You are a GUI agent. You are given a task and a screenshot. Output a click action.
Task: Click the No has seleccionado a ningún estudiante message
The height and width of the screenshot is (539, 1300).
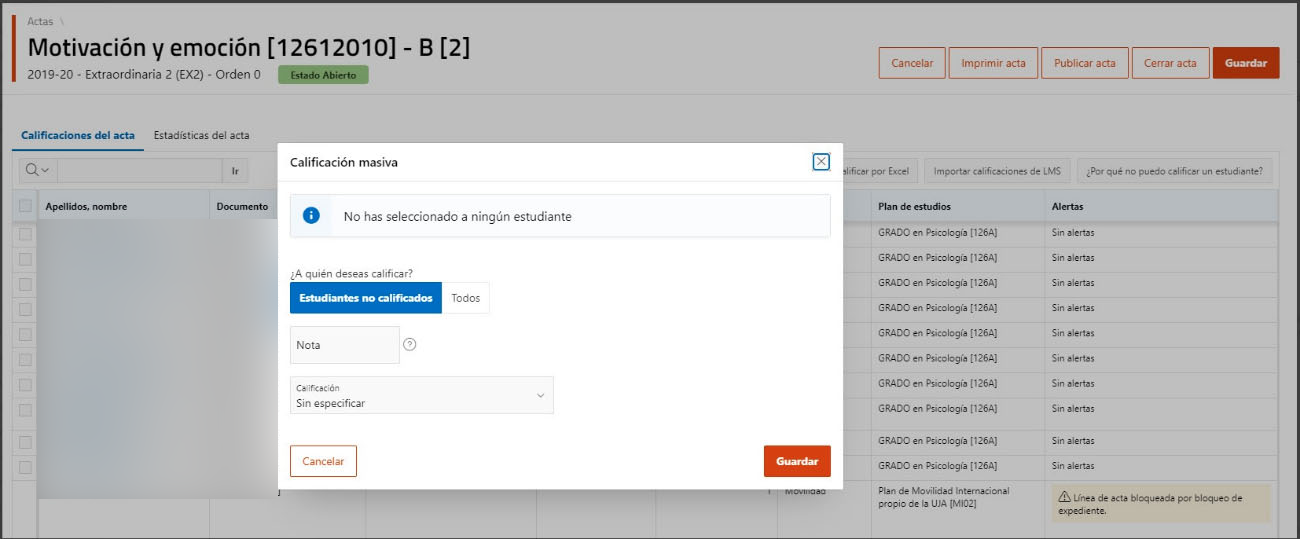point(458,216)
